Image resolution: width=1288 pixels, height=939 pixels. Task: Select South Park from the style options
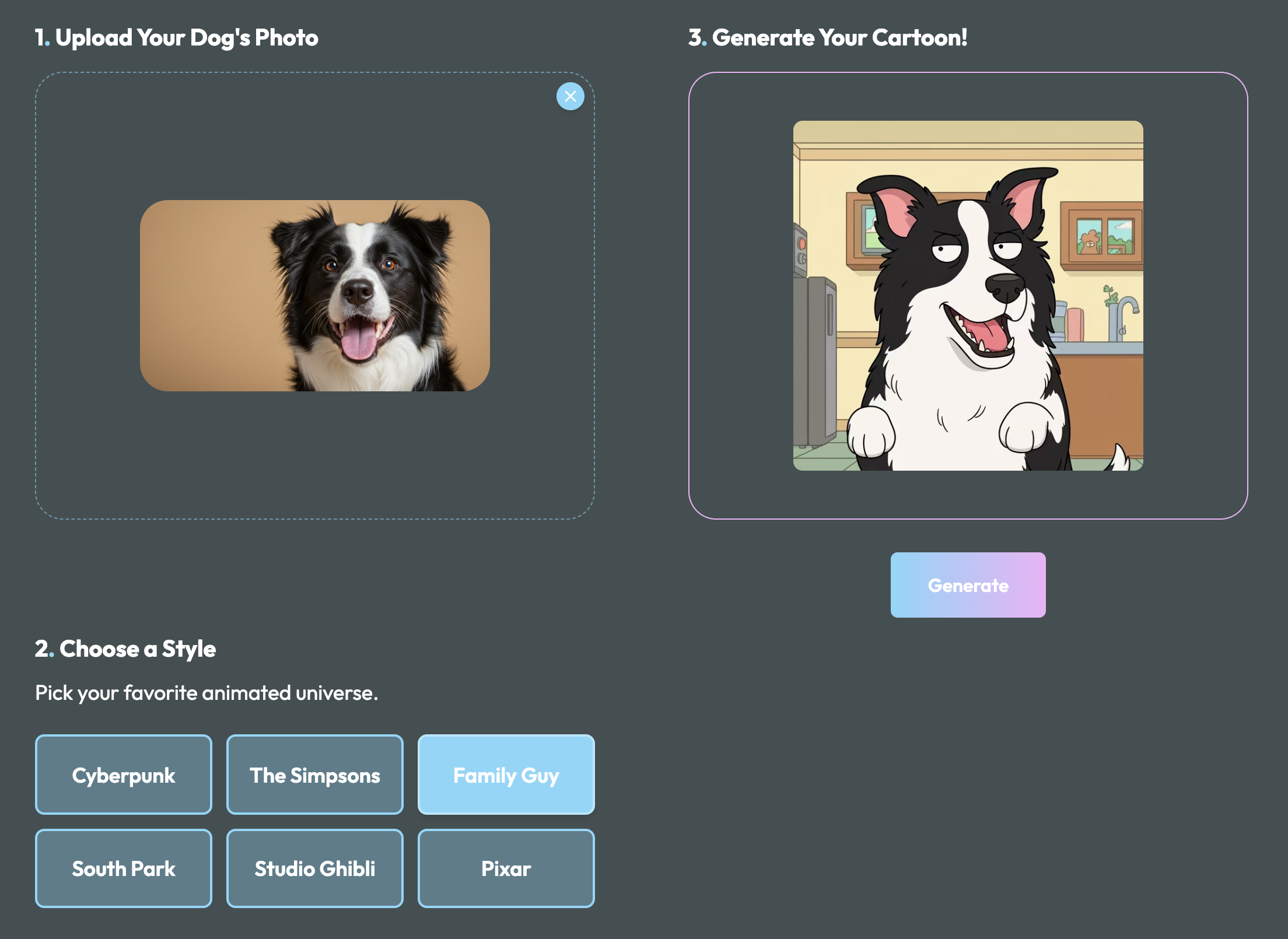(x=123, y=868)
